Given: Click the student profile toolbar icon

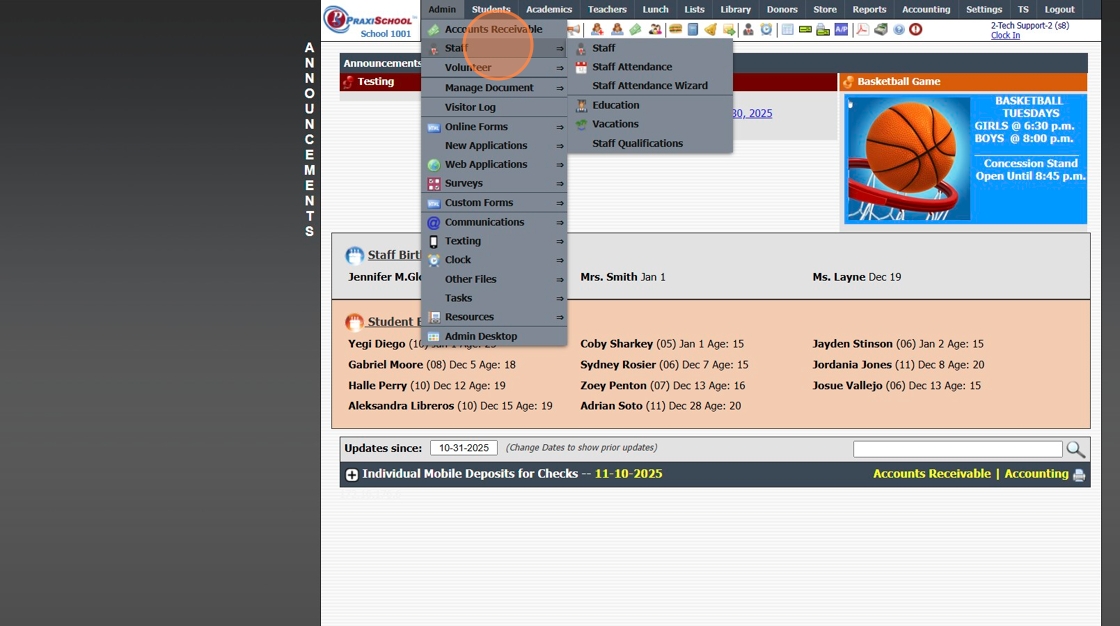Looking at the screenshot, I should (617, 29).
